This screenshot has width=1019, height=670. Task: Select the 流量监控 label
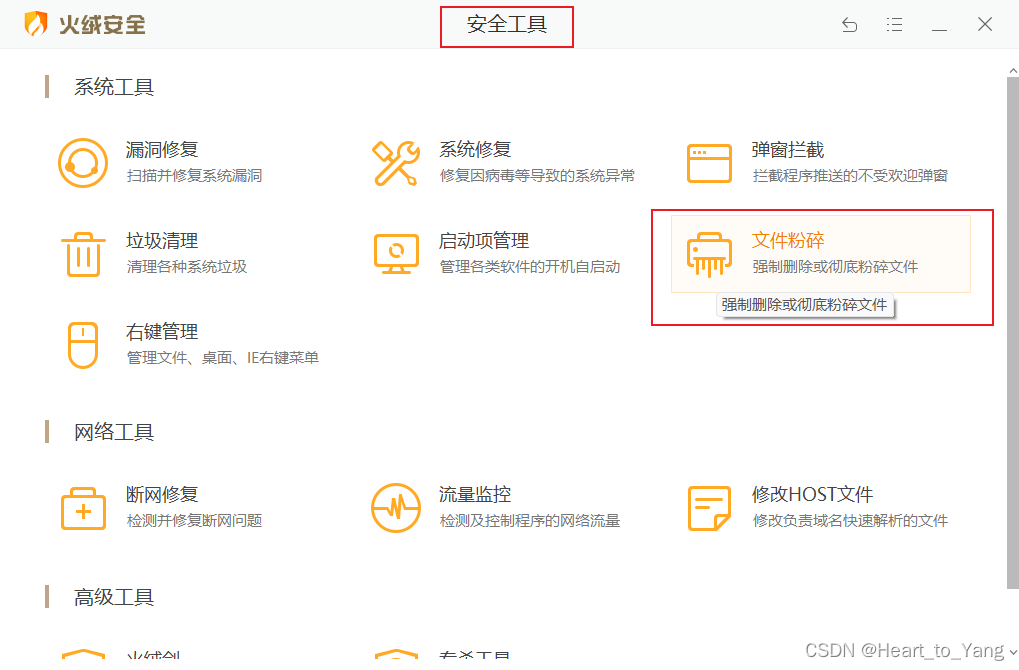tap(475, 495)
